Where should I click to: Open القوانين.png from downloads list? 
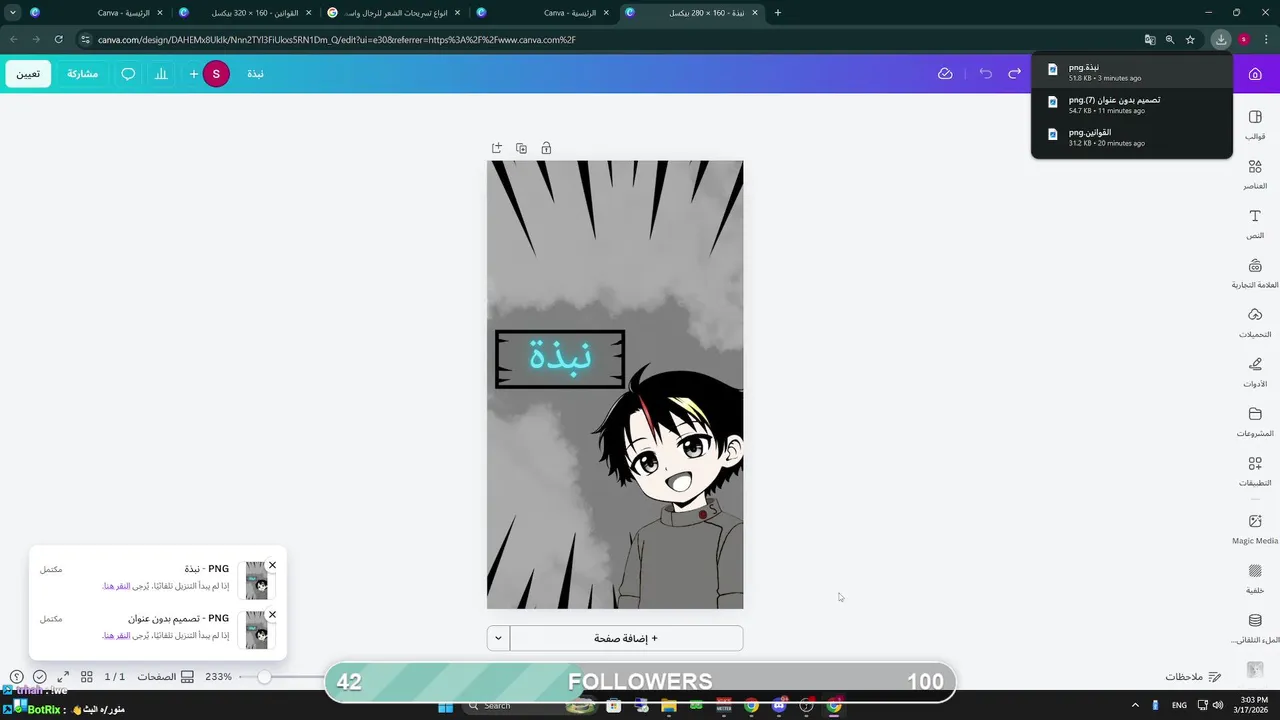pos(1131,136)
